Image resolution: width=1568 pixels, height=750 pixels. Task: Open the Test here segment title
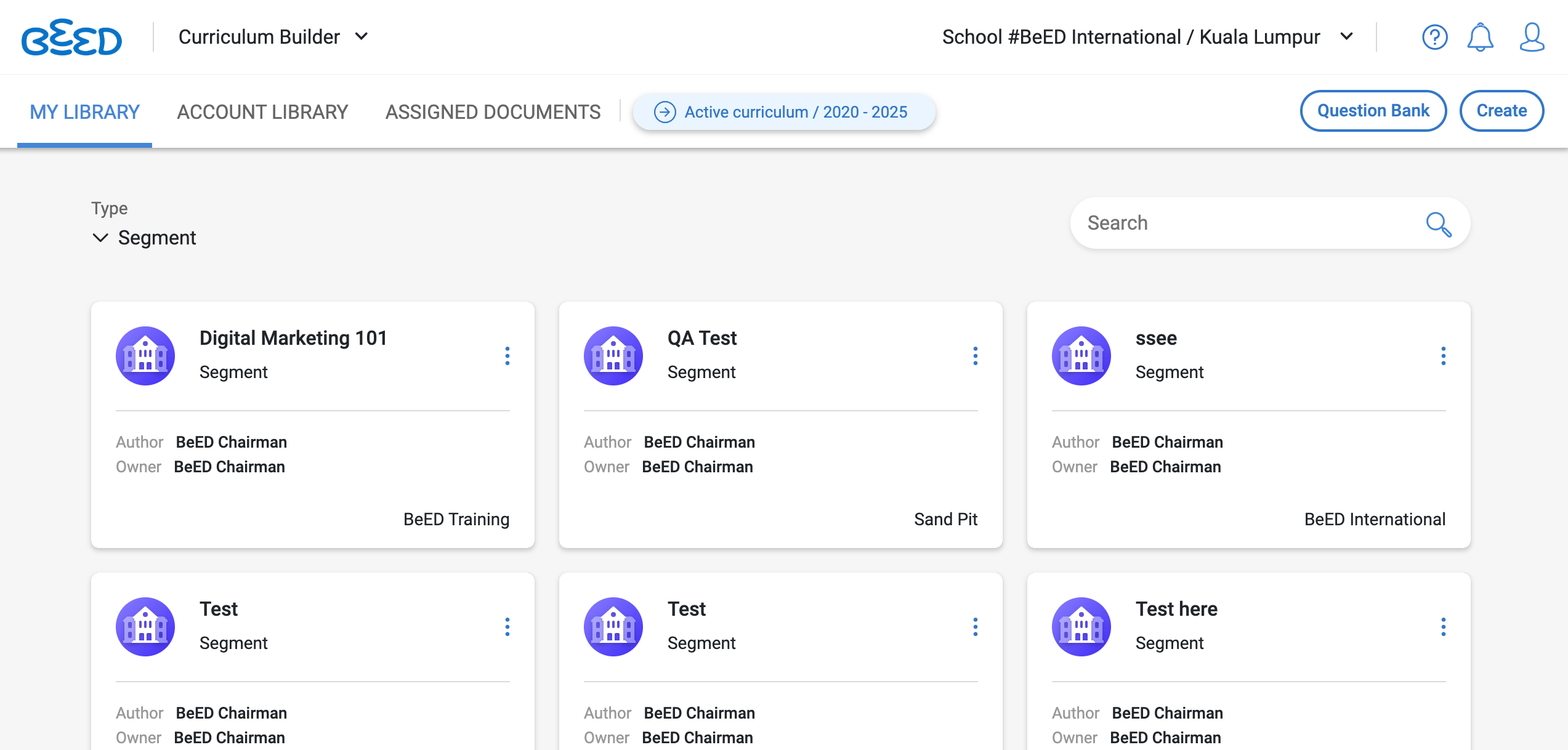1176,609
